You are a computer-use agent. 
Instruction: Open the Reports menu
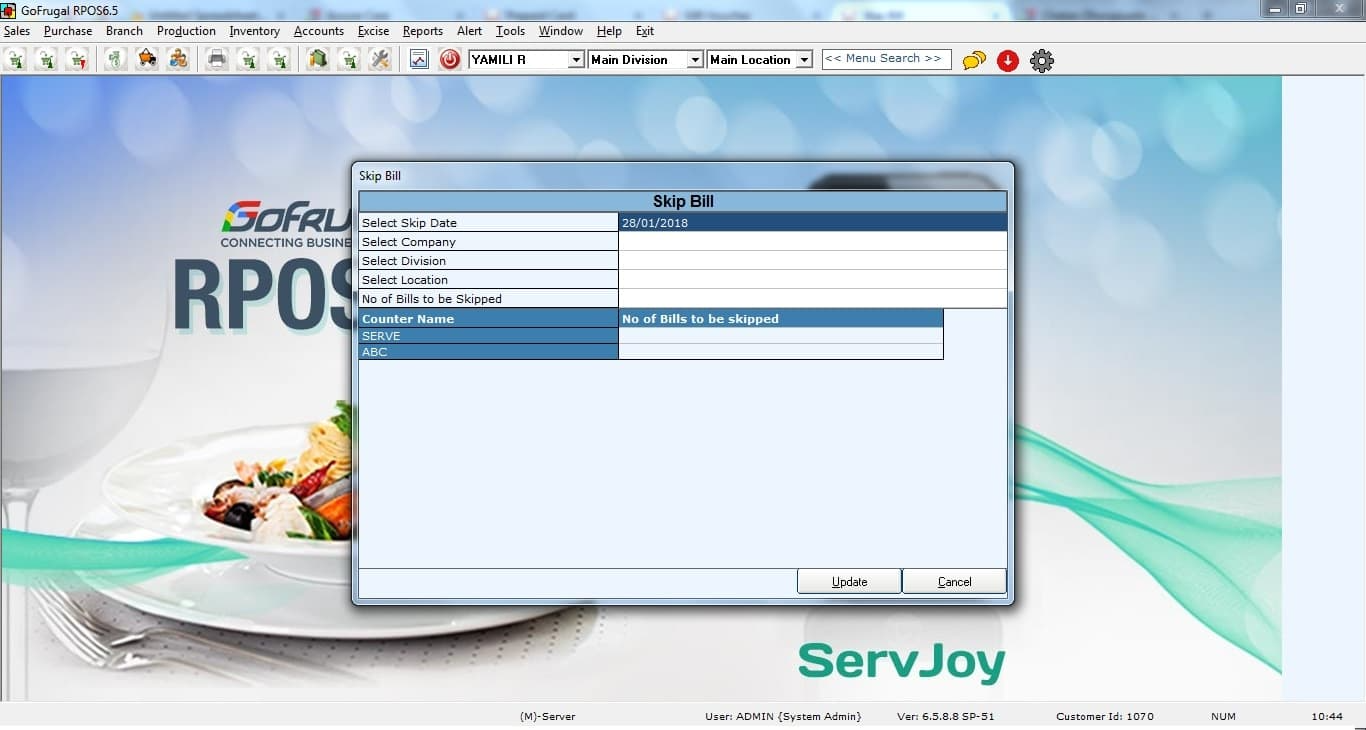[x=423, y=31]
